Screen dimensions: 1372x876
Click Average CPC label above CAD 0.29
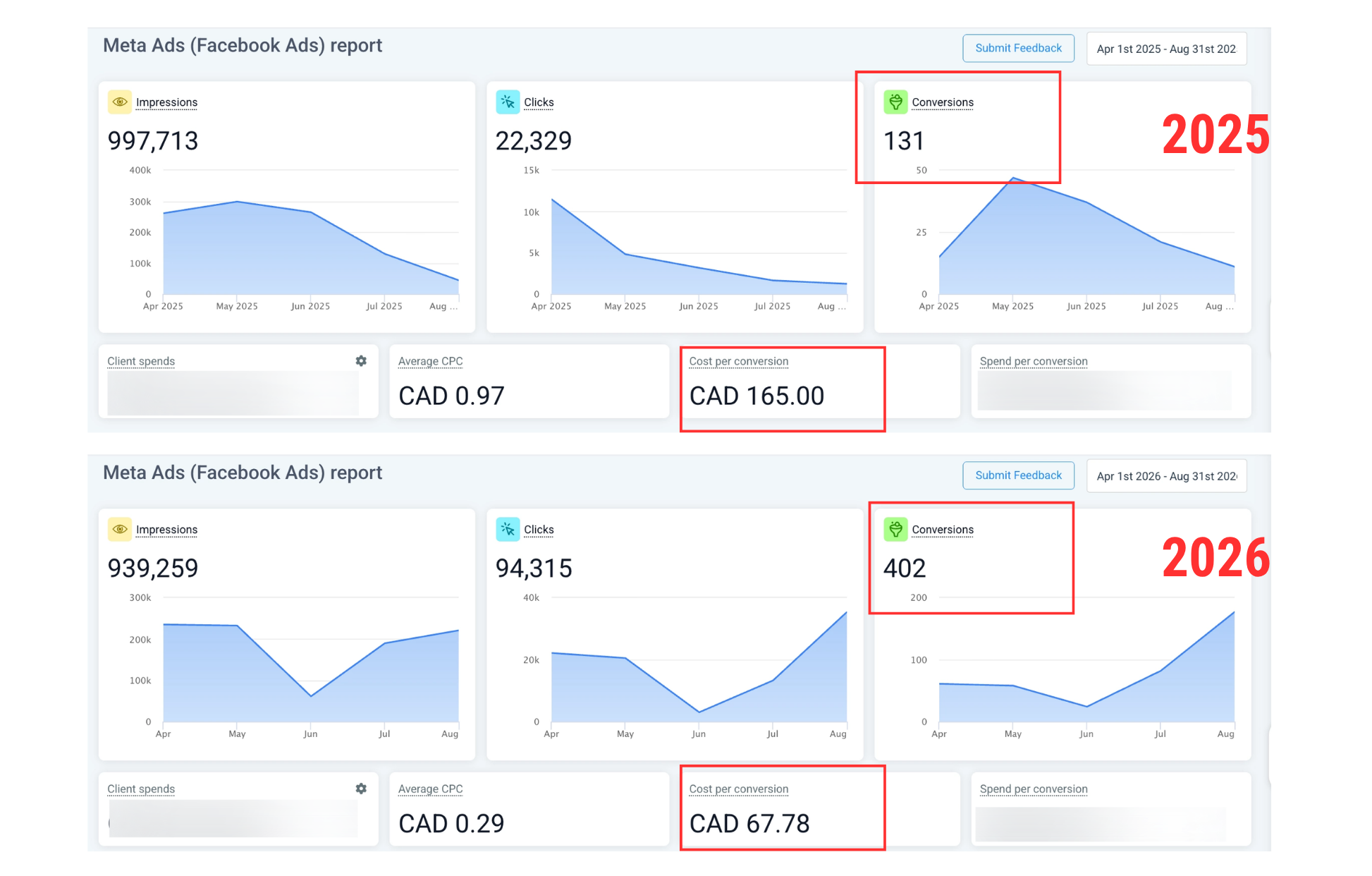(x=430, y=789)
